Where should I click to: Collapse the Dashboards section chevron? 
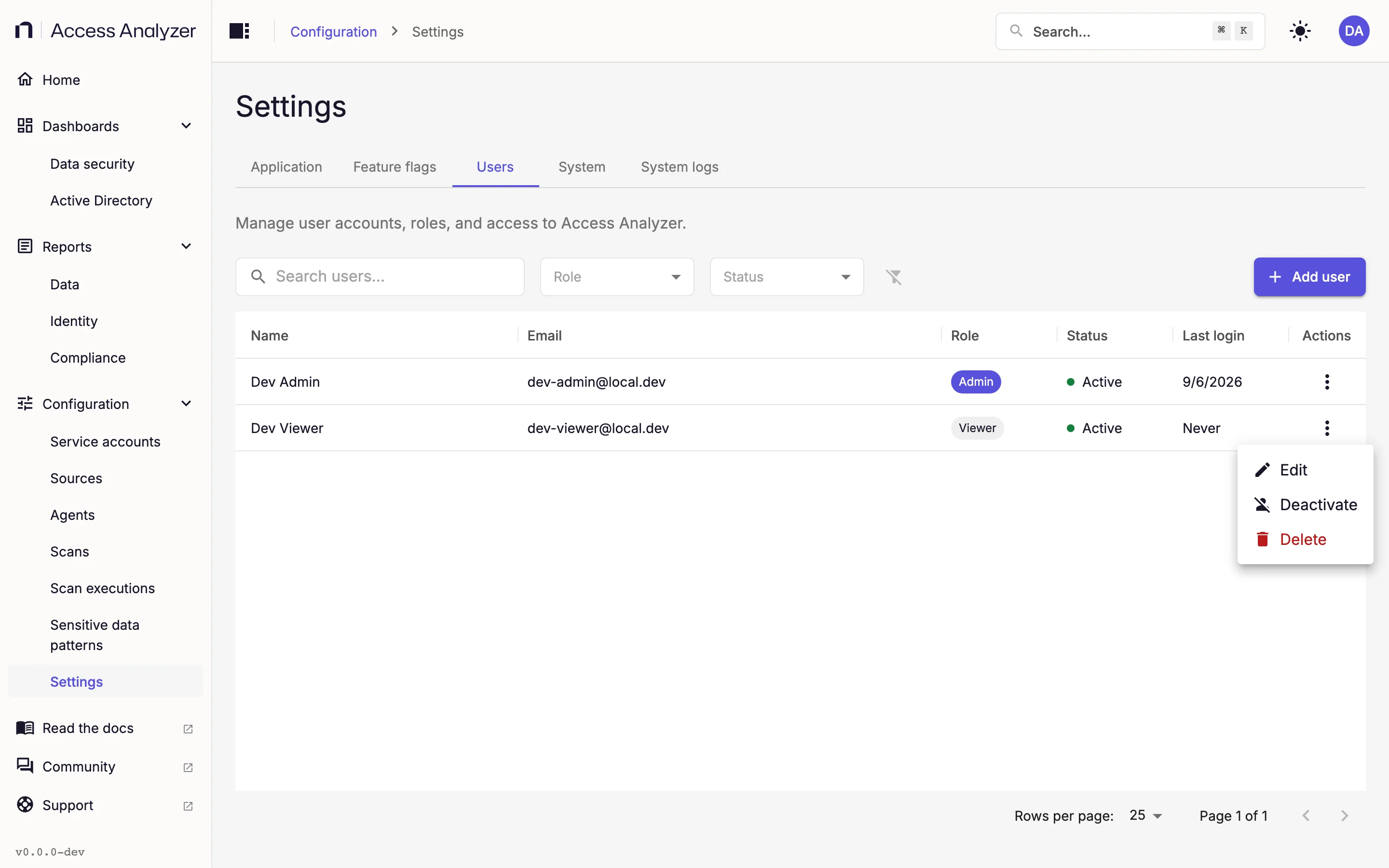point(186,126)
